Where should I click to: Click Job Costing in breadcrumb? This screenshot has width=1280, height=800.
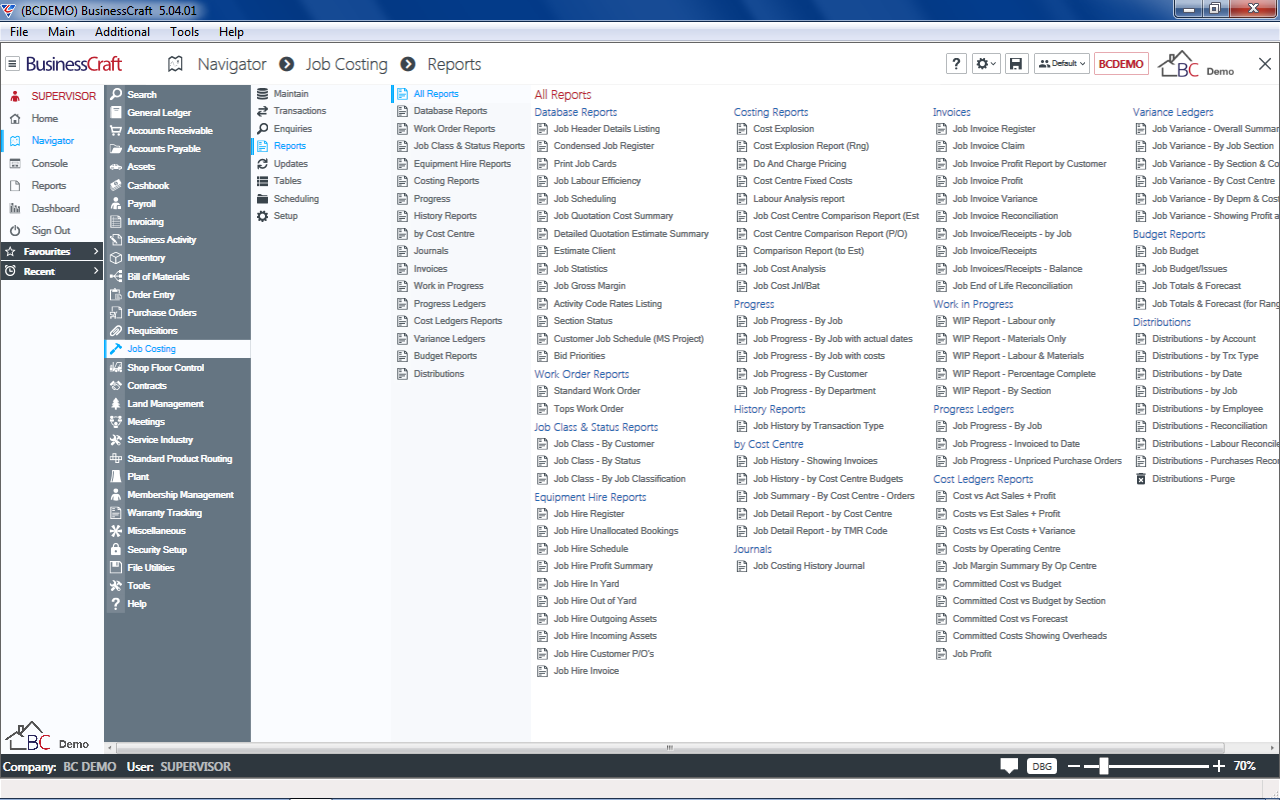(x=346, y=64)
